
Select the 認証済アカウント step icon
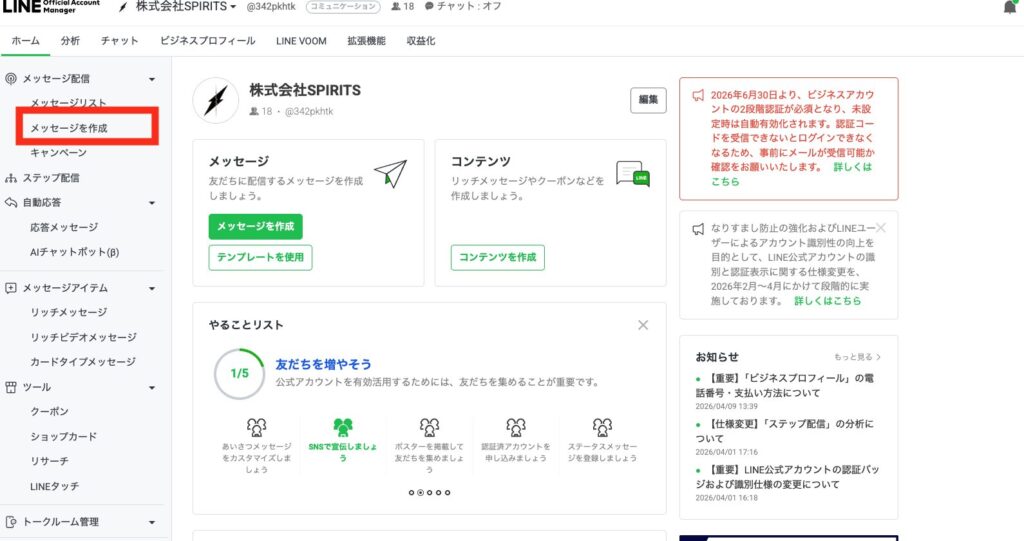(516, 427)
